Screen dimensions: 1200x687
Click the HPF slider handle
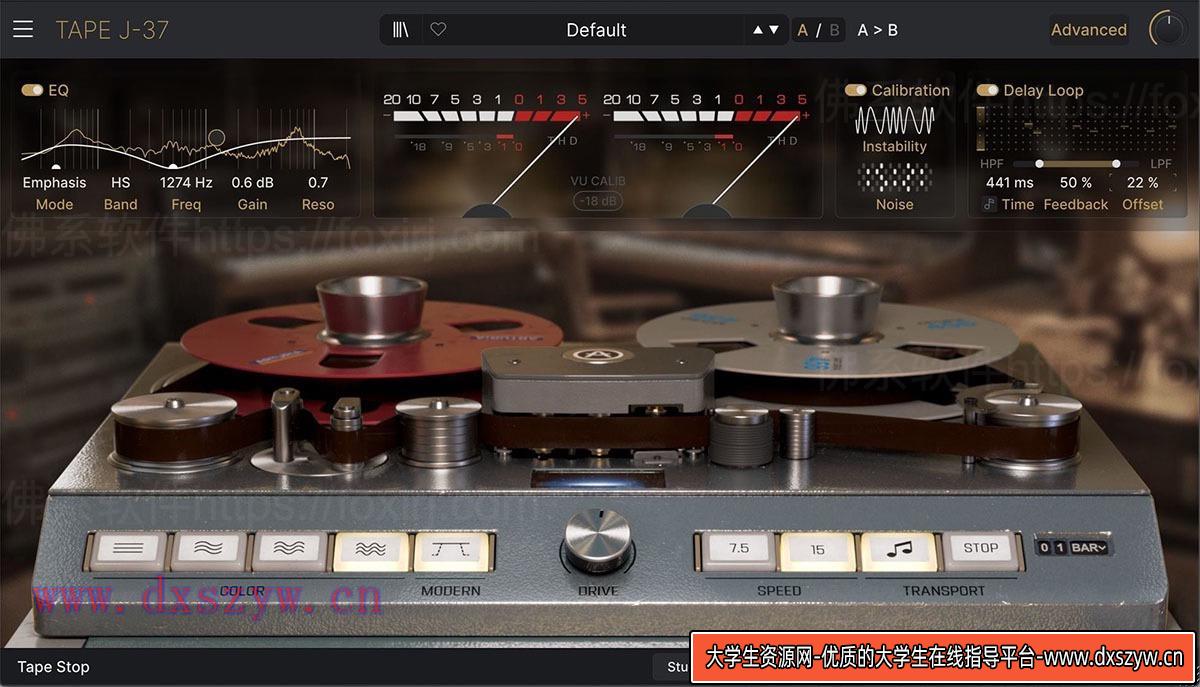(1039, 163)
